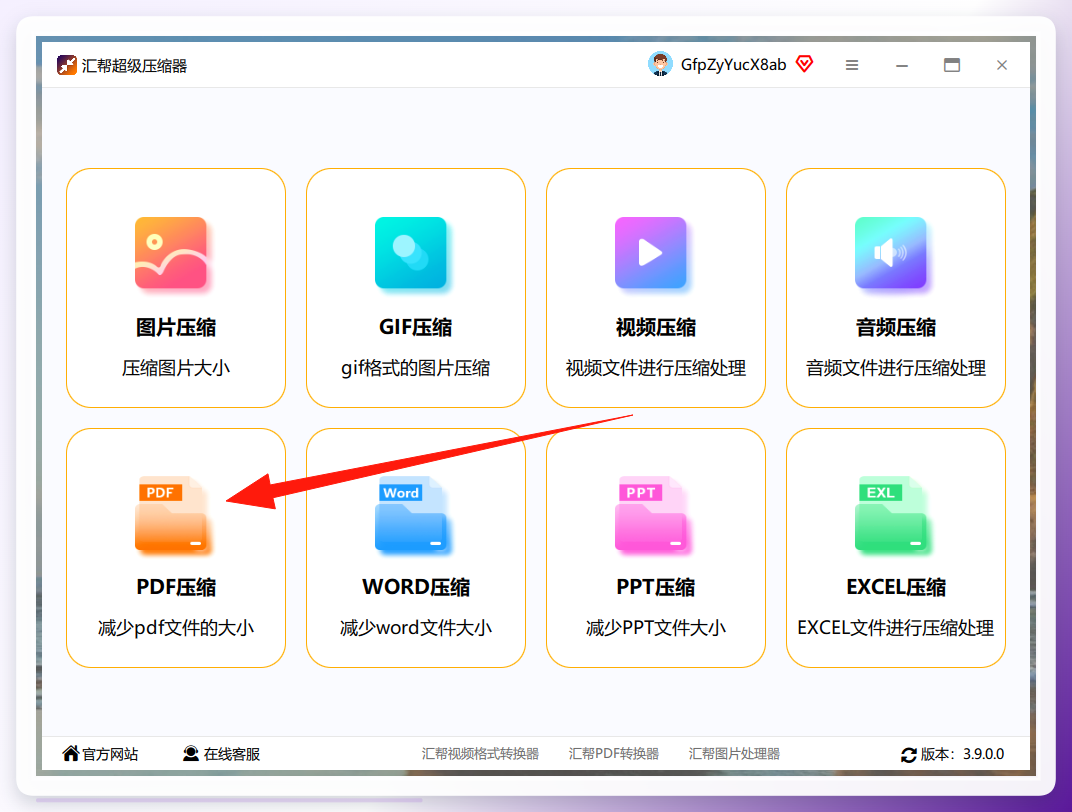Viewport: 1072px width, 812px height.
Task: Click the 减少PPT文件大小 description
Action: 656,628
